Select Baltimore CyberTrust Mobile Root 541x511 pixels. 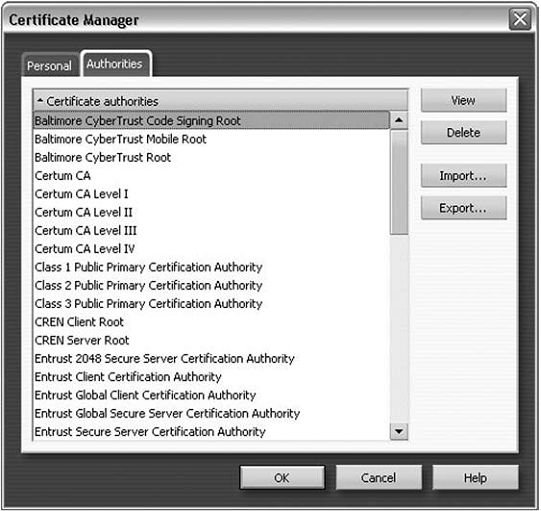[x=212, y=139]
